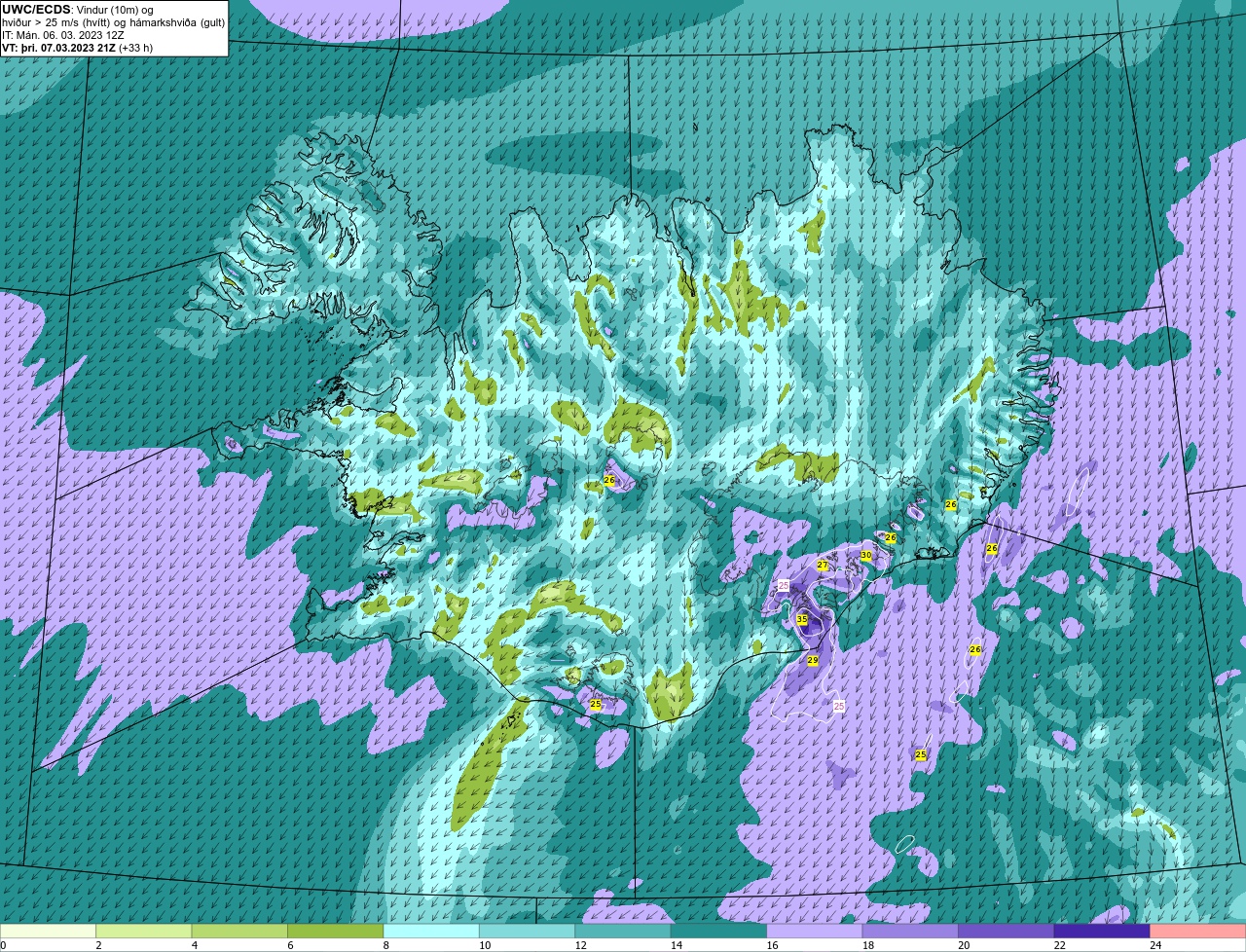Select the 8–10 m/s pale cyan legend swatch
This screenshot has width=1246, height=952.
pos(431,932)
